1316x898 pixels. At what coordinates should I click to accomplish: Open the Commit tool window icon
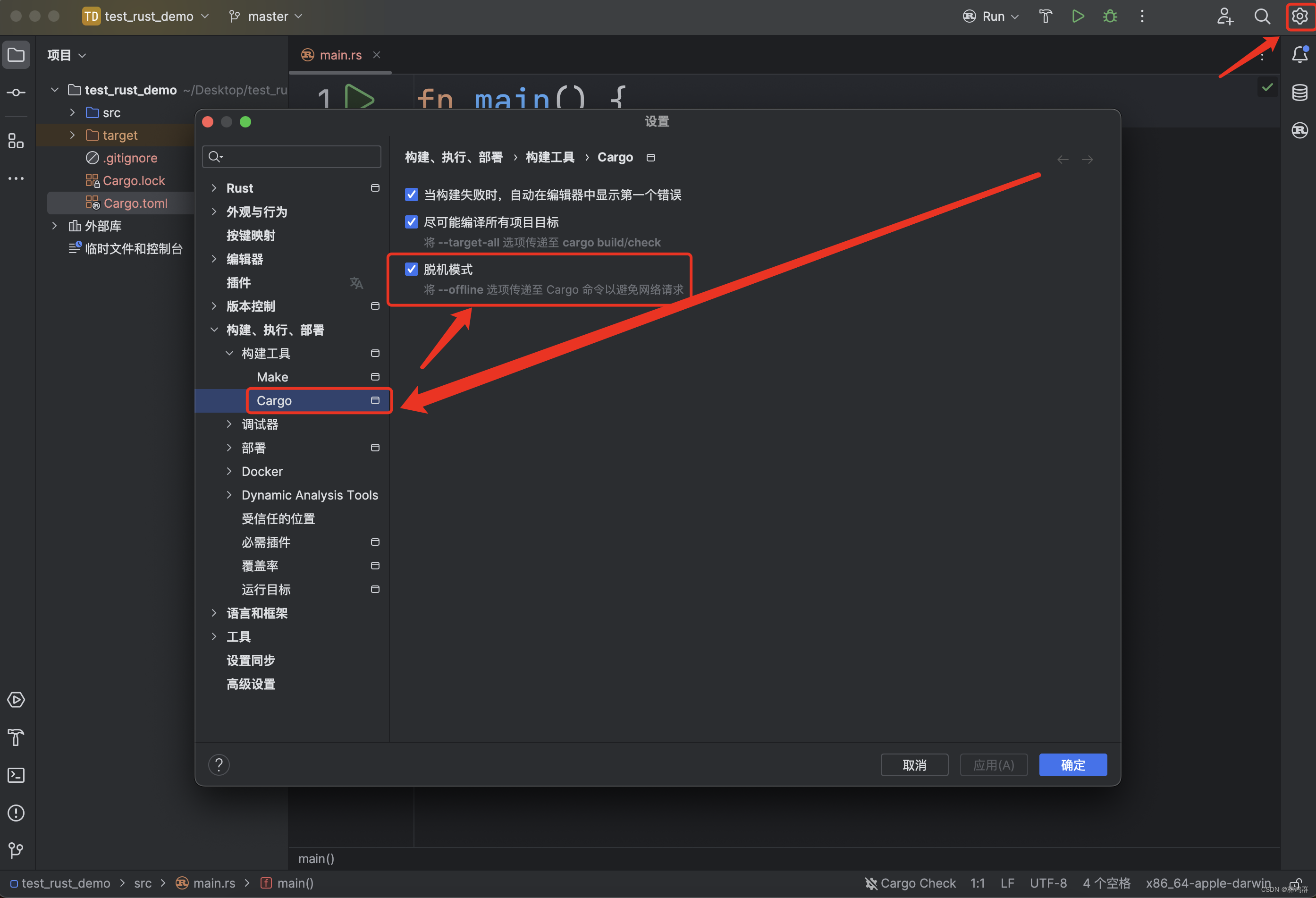point(16,92)
